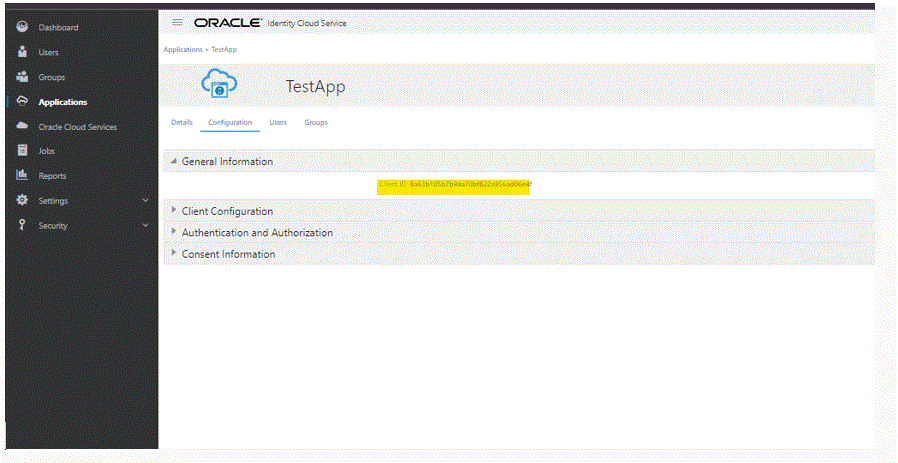
Task: Expand the Security submenu chevron
Action: click(145, 226)
